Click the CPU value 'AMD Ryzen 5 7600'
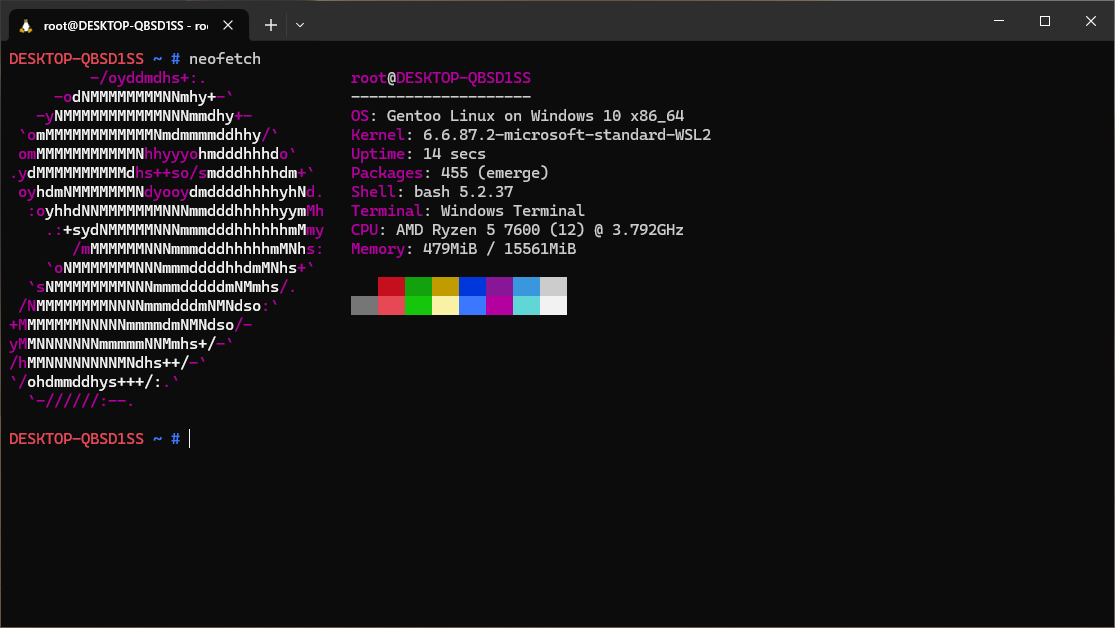The image size is (1115, 628). (468, 230)
